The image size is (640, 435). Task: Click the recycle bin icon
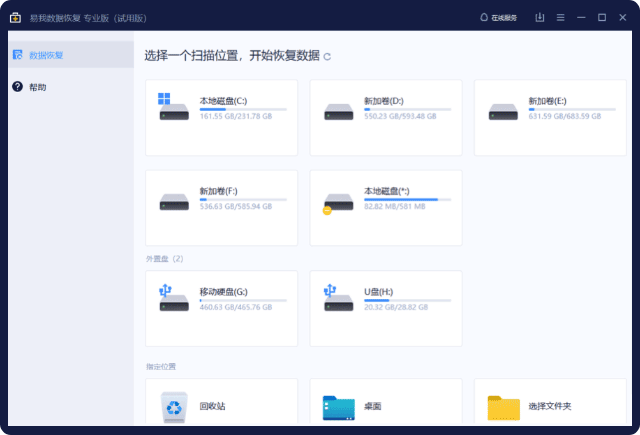click(174, 407)
